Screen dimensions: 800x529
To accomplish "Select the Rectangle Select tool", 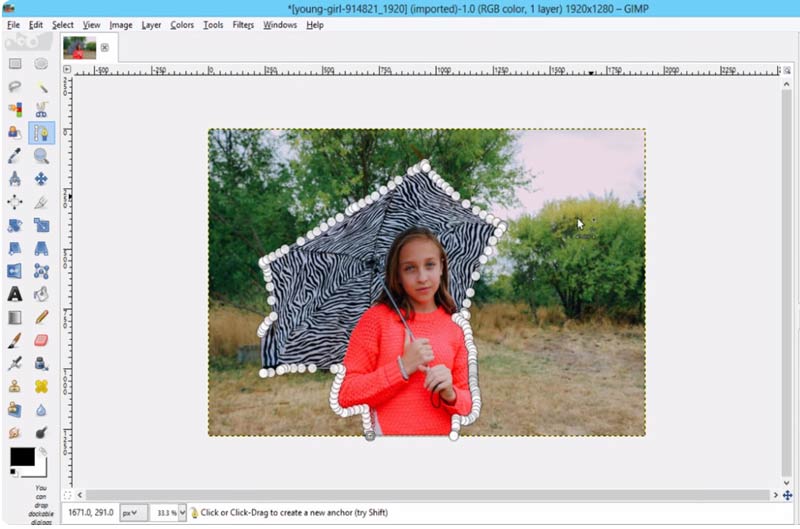I will [15, 64].
